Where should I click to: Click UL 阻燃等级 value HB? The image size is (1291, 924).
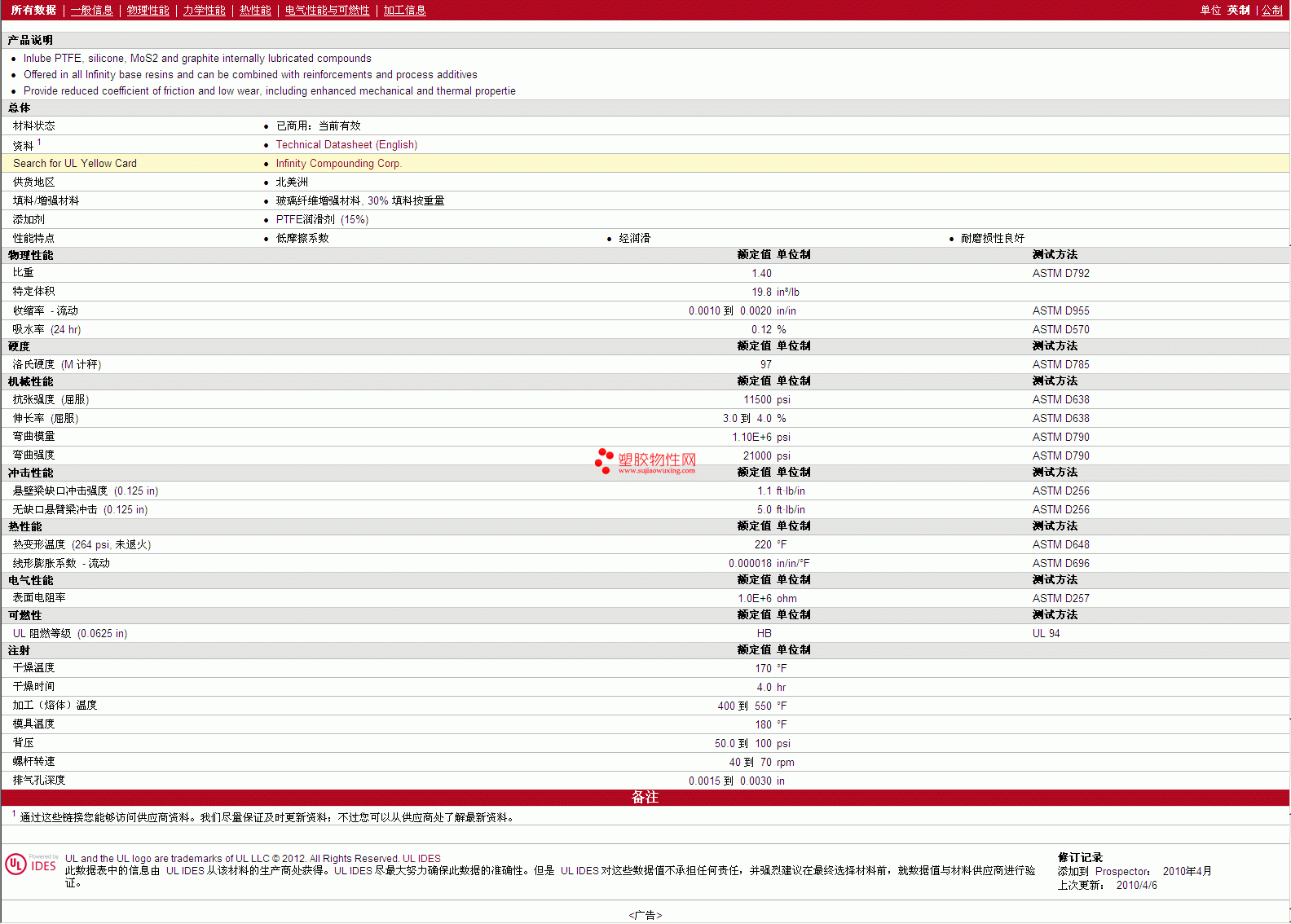click(764, 633)
